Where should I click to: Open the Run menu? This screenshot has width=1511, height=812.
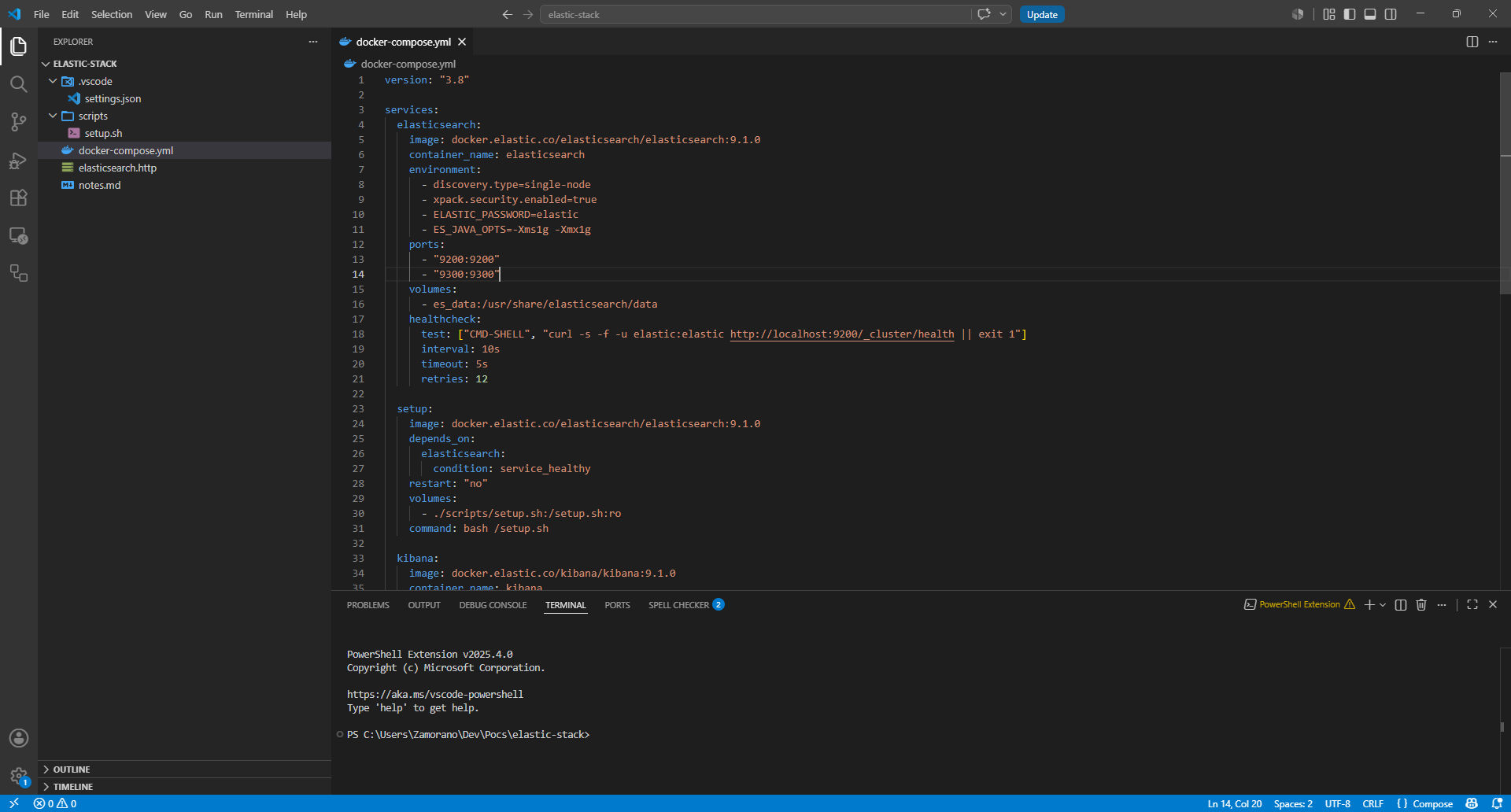click(213, 14)
